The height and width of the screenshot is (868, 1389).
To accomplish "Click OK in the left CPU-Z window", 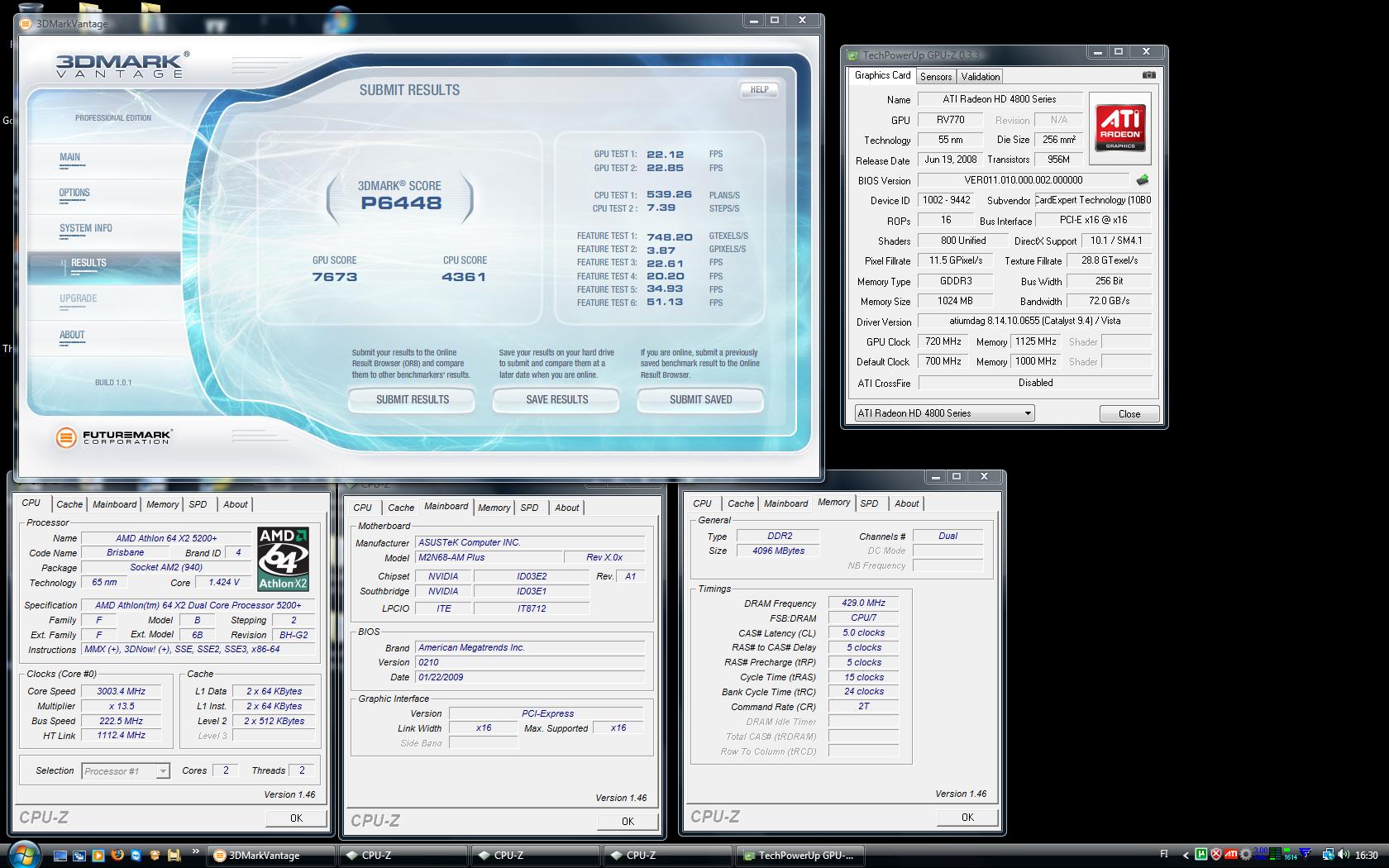I will (296, 818).
